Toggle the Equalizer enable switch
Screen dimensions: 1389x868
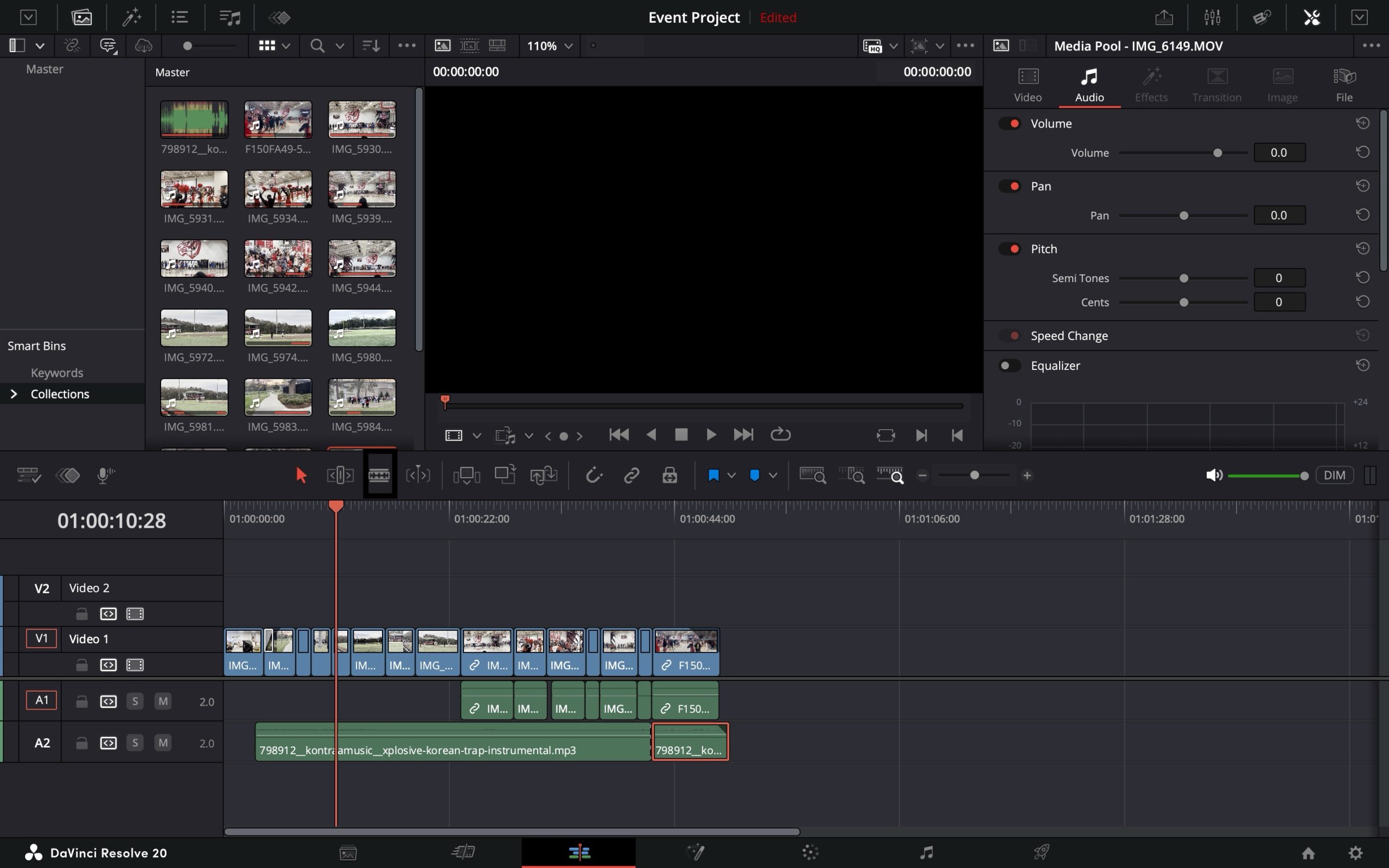coord(1009,365)
